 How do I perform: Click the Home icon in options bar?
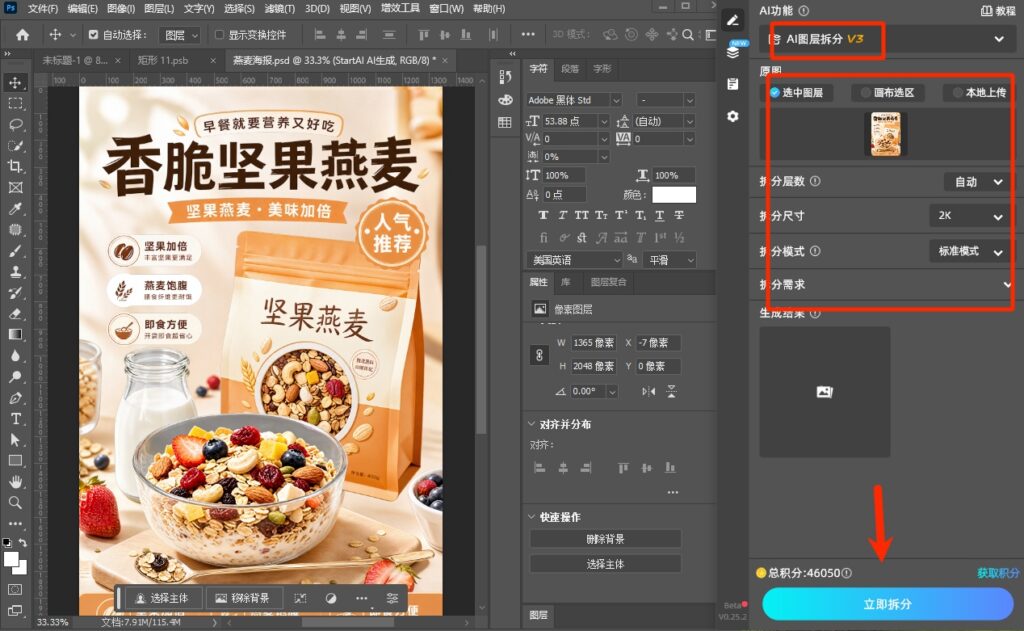click(x=22, y=35)
